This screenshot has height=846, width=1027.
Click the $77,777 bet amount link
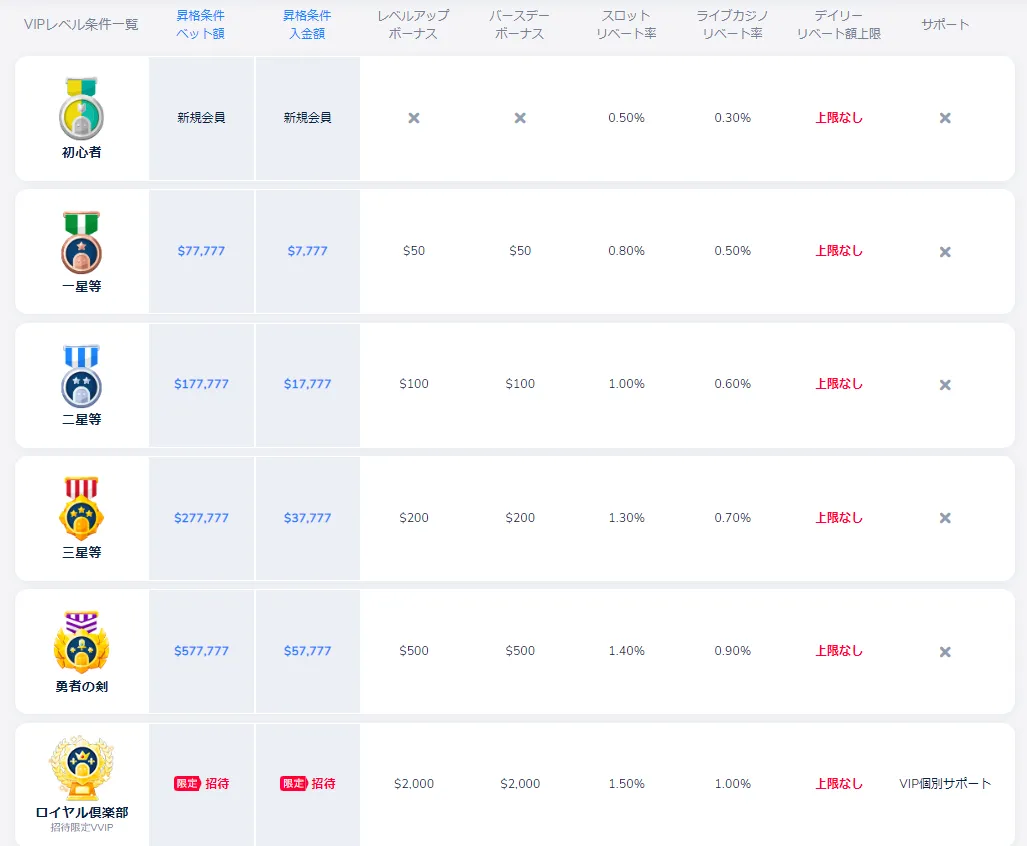(201, 251)
